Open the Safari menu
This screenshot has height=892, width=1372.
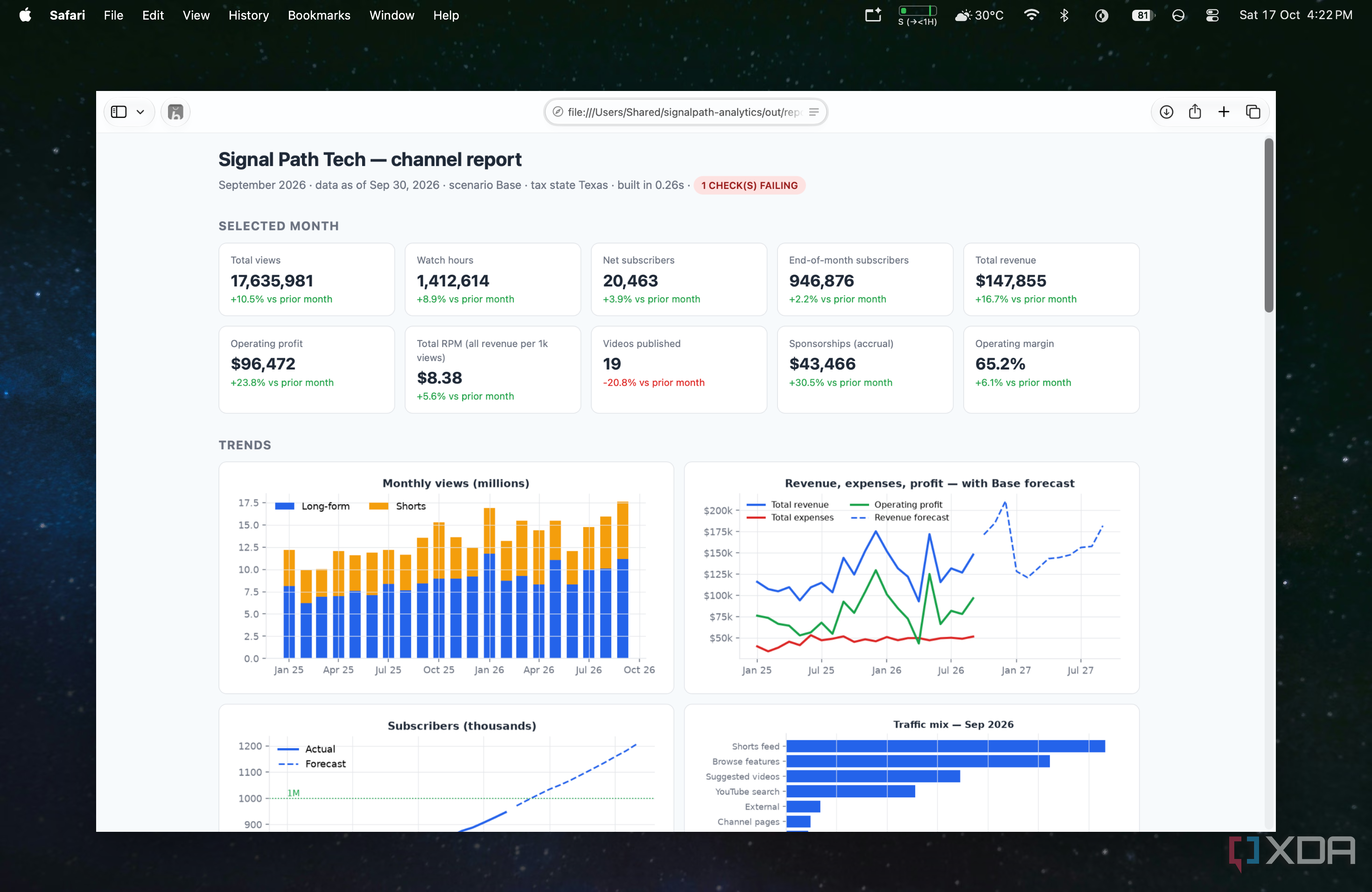point(68,15)
